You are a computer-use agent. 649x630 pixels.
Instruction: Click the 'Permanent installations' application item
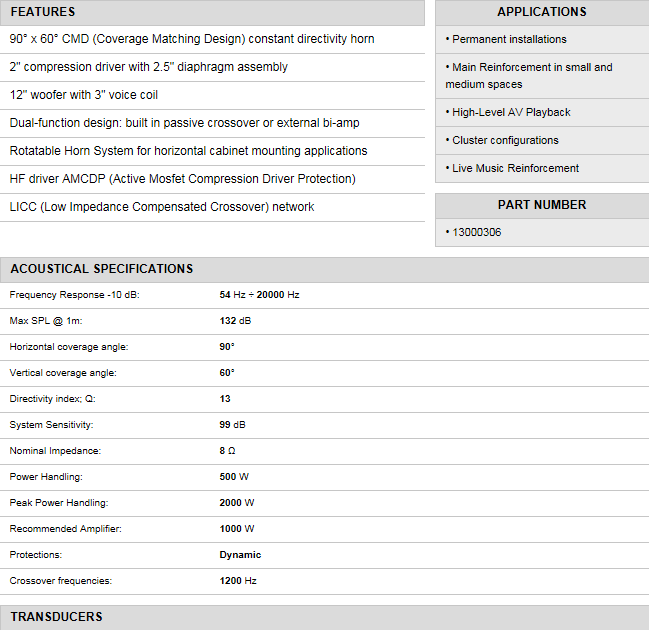[509, 39]
